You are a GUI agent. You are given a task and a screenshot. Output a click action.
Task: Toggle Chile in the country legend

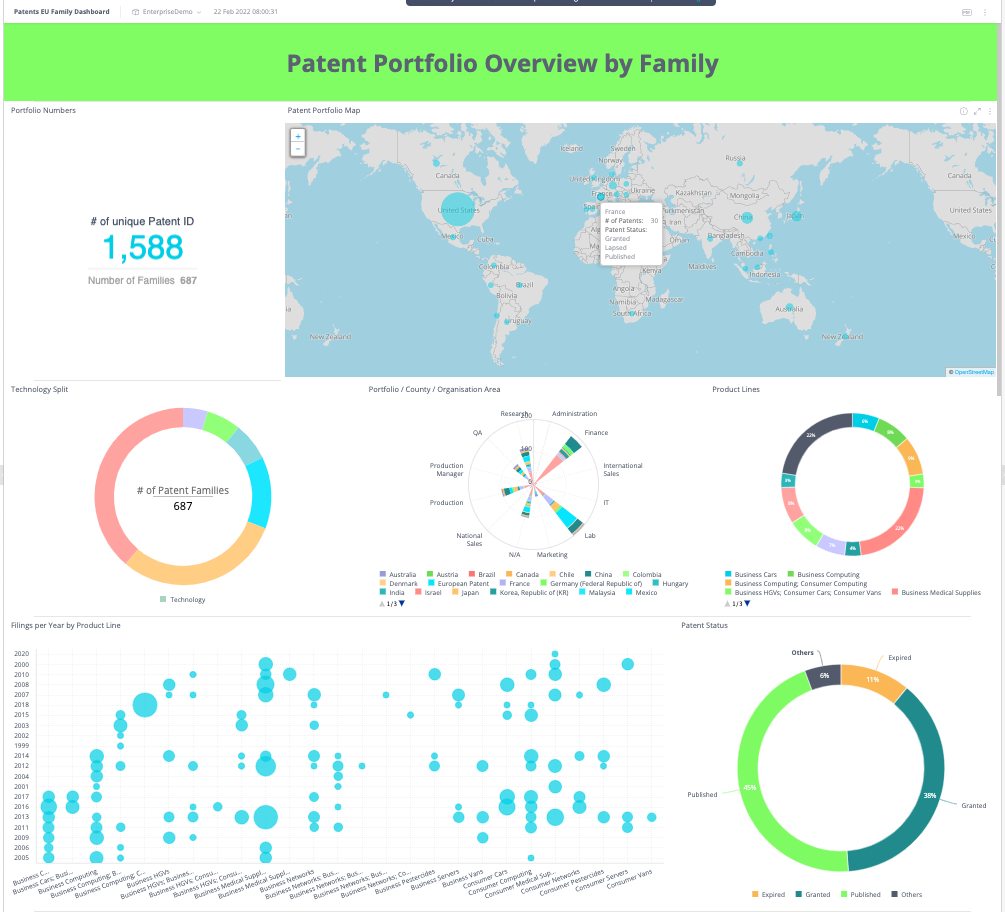(x=562, y=574)
